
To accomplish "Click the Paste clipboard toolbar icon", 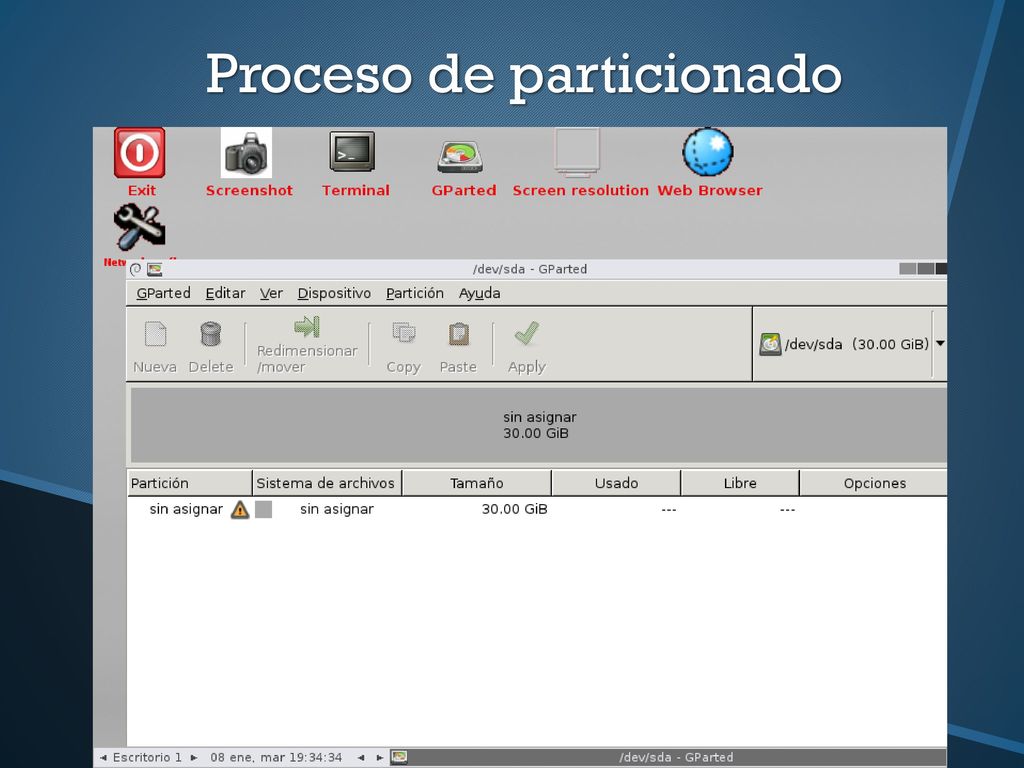I will pos(458,334).
